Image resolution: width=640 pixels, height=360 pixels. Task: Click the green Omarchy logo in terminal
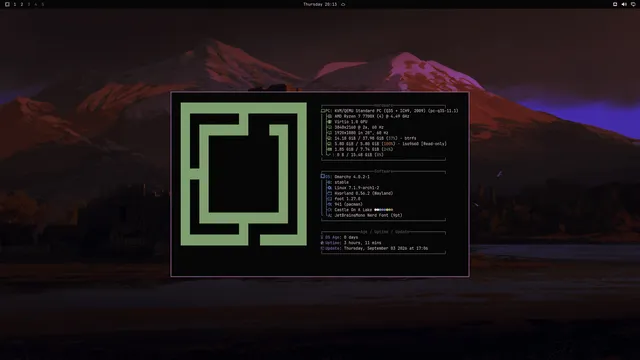click(x=244, y=174)
